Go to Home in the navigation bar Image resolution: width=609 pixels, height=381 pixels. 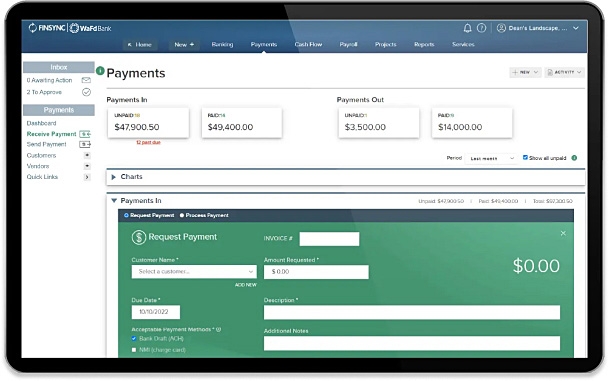point(140,45)
